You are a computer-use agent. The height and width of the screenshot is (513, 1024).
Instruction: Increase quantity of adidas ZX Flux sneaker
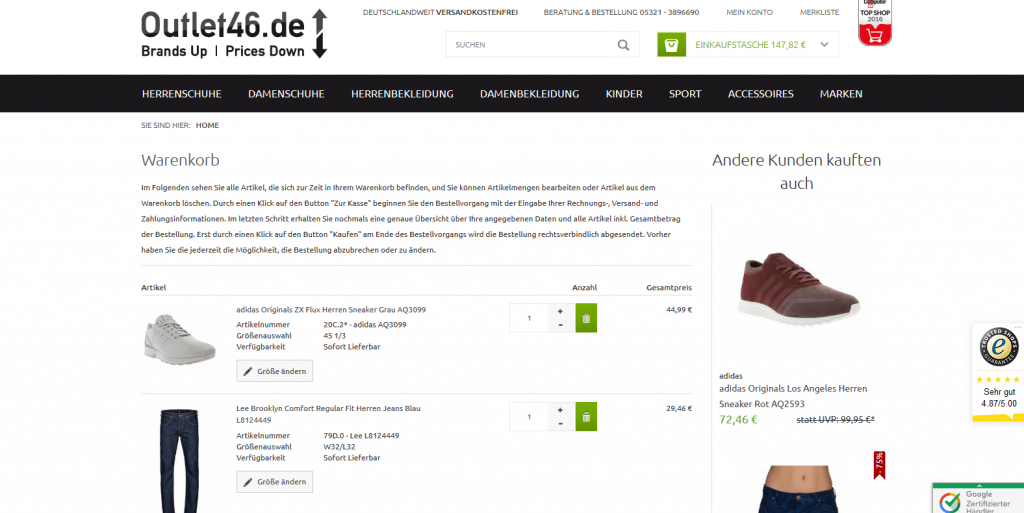click(x=560, y=311)
